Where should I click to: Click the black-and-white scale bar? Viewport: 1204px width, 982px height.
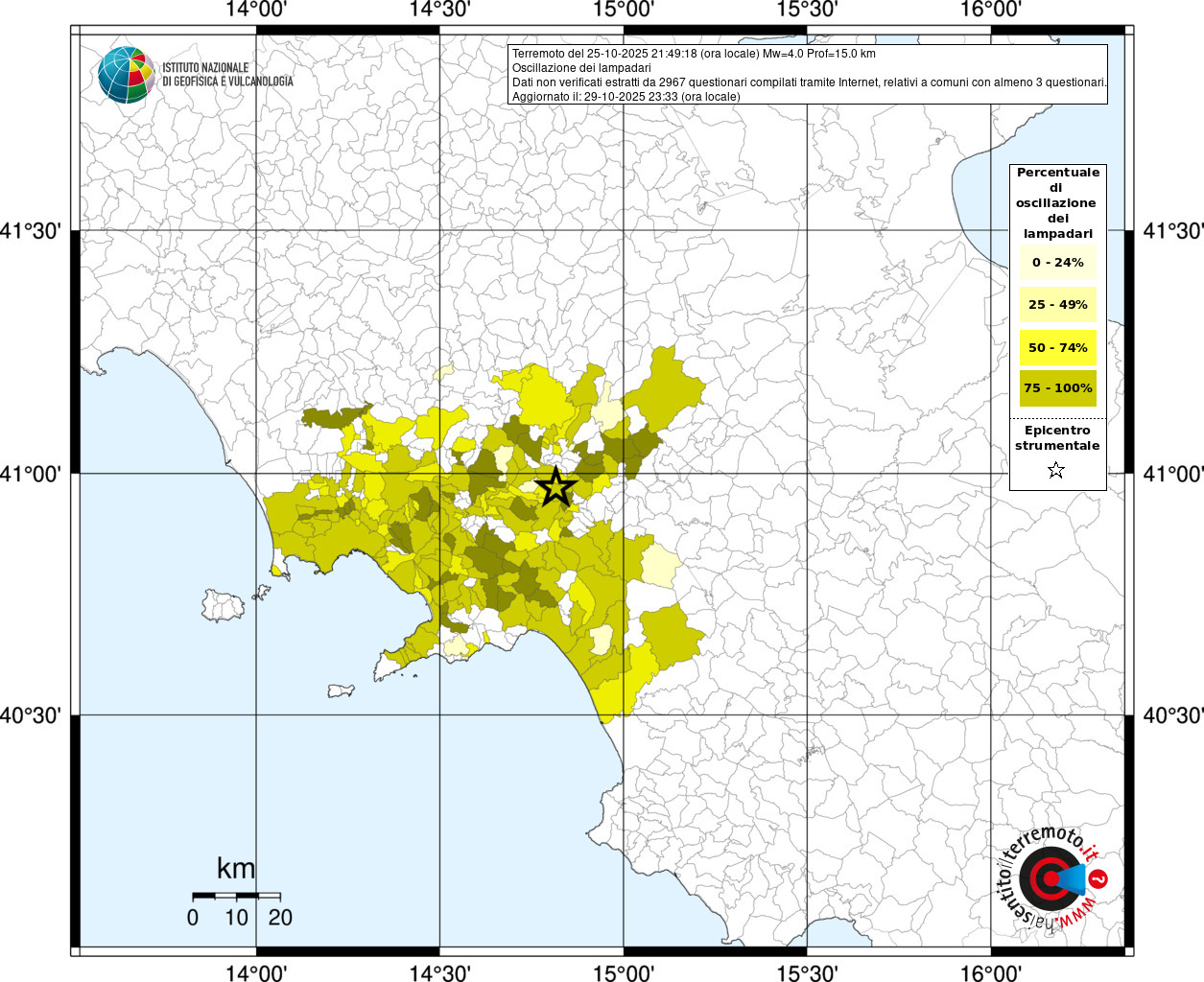tap(237, 896)
